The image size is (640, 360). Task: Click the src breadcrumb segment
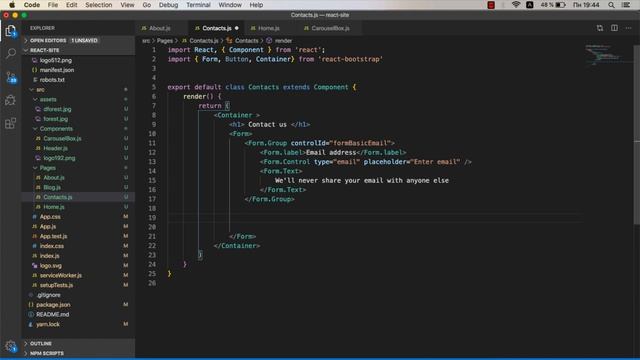(146, 41)
